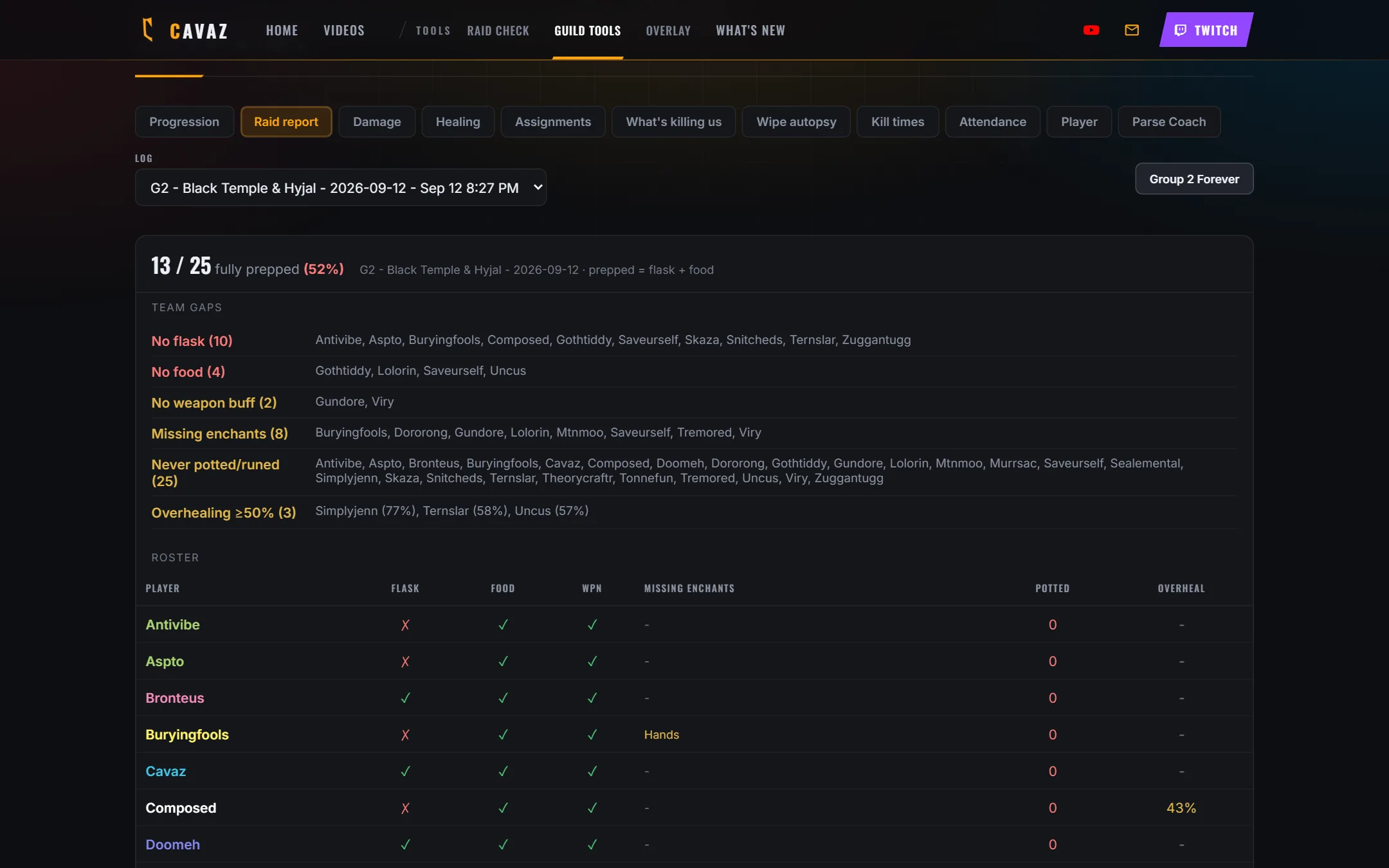Click the Hands missing enchant cell

(x=662, y=734)
